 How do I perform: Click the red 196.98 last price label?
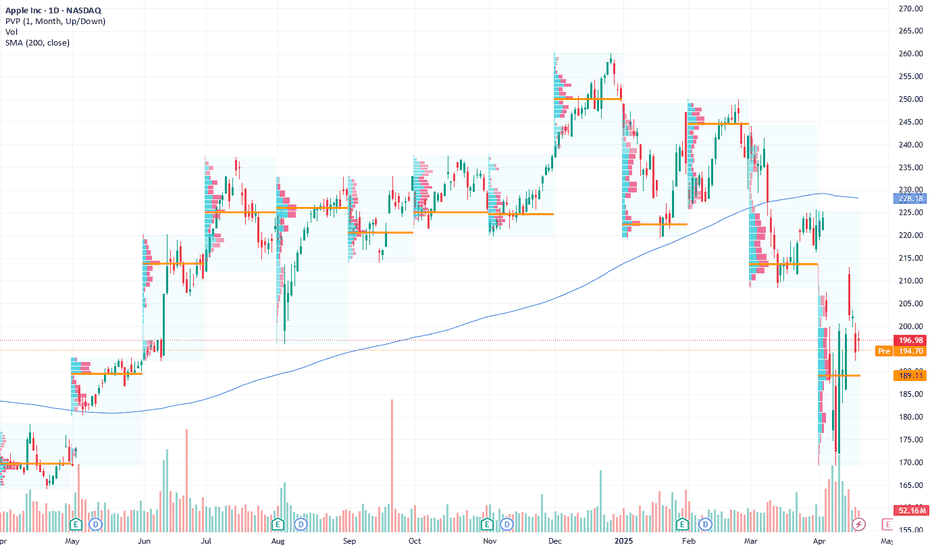click(x=911, y=340)
